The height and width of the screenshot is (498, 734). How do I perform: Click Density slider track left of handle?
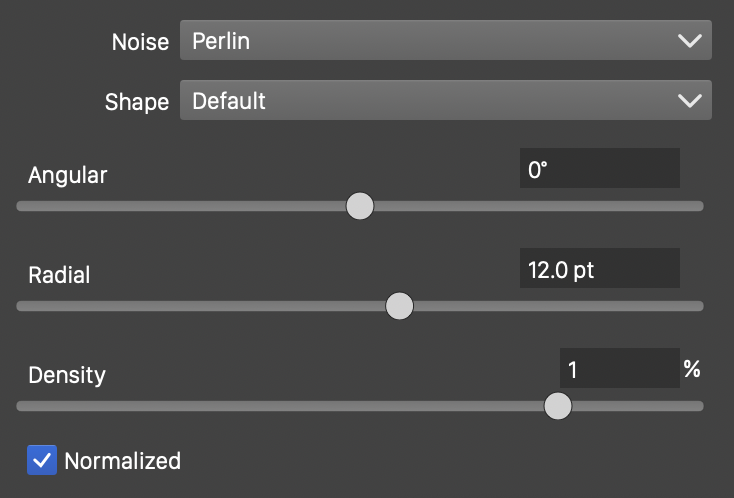[280, 406]
